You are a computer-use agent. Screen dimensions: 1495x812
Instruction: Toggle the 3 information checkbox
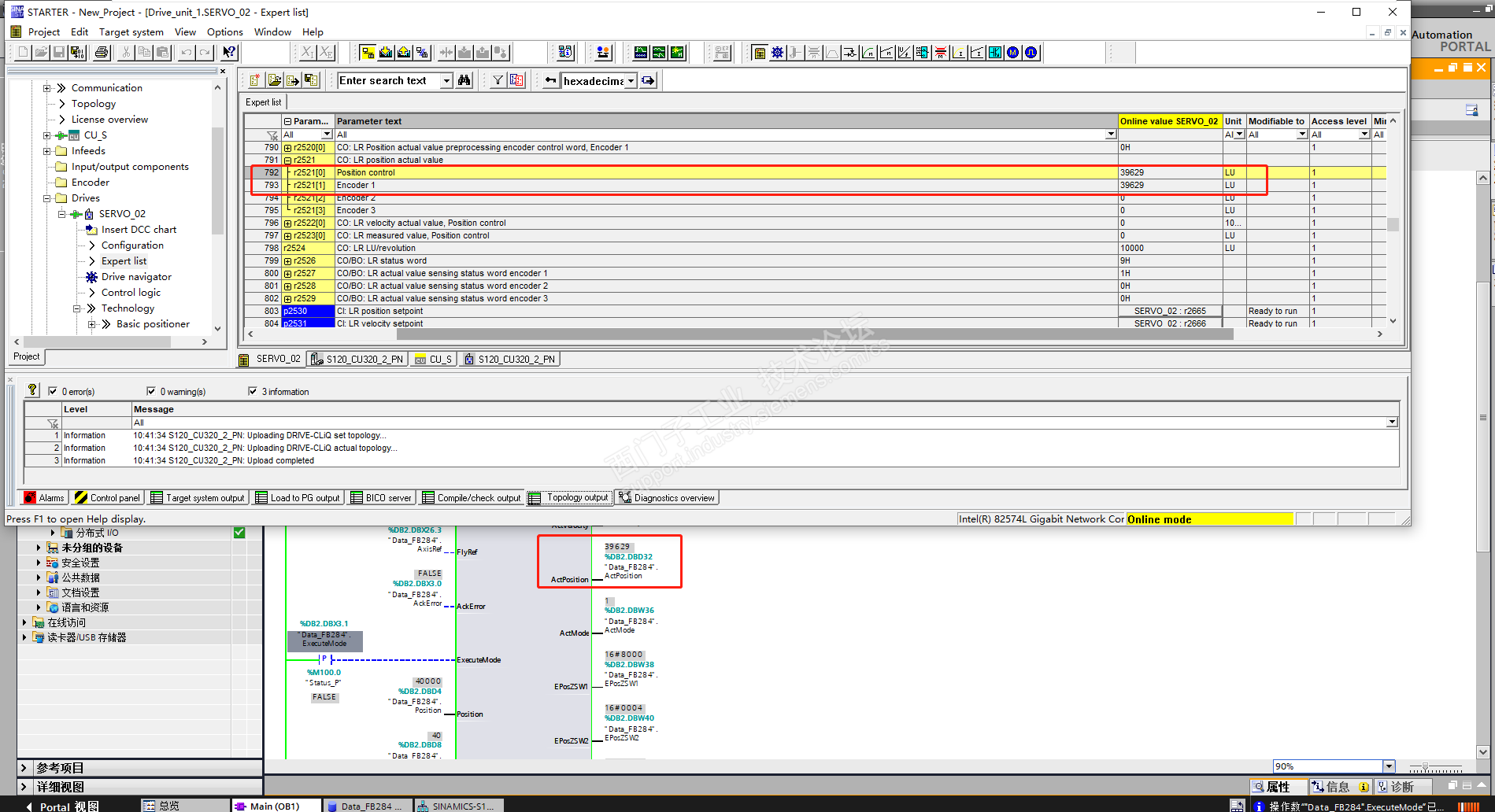[253, 391]
